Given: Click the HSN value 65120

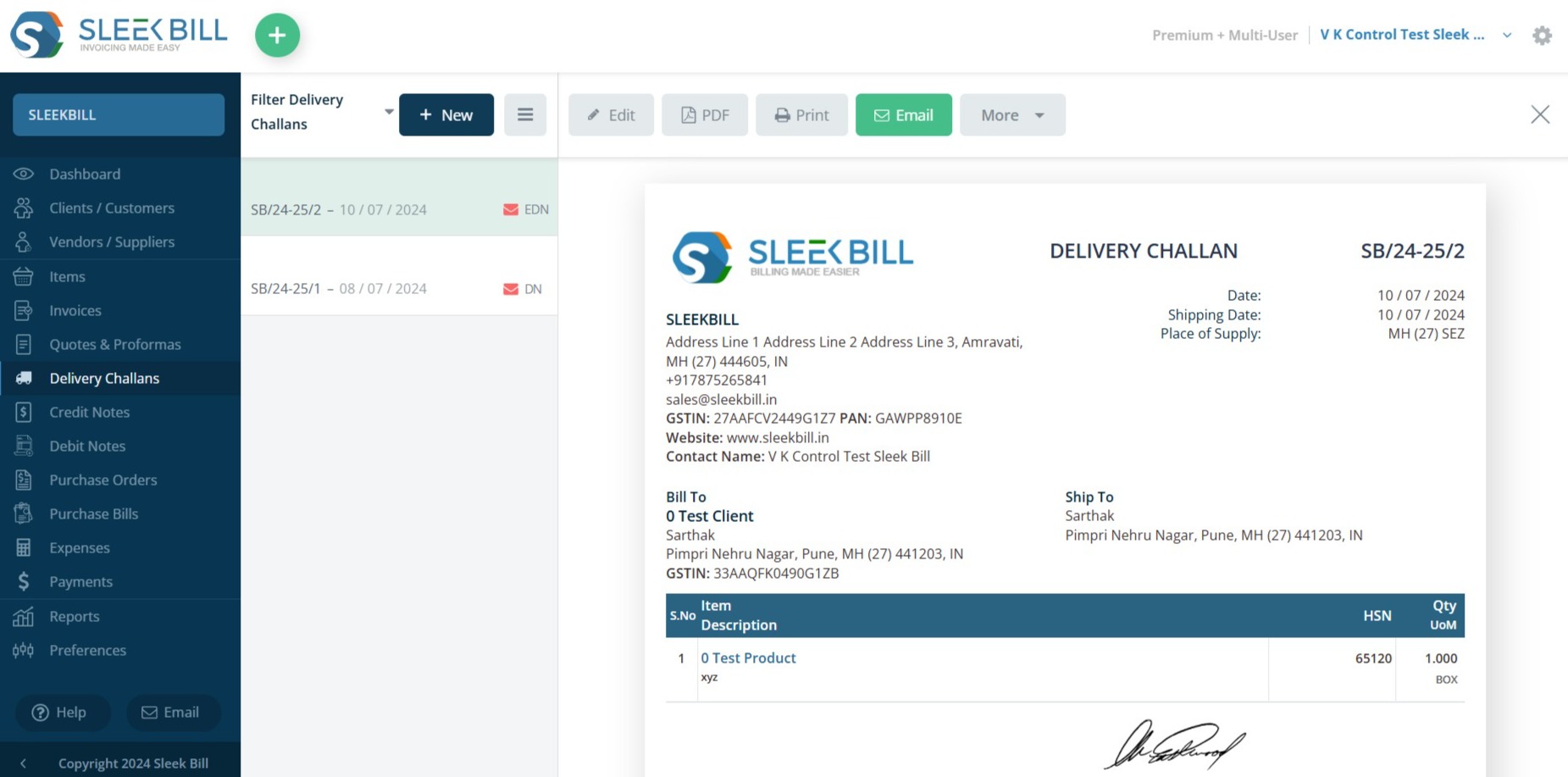Looking at the screenshot, I should (x=1373, y=658).
